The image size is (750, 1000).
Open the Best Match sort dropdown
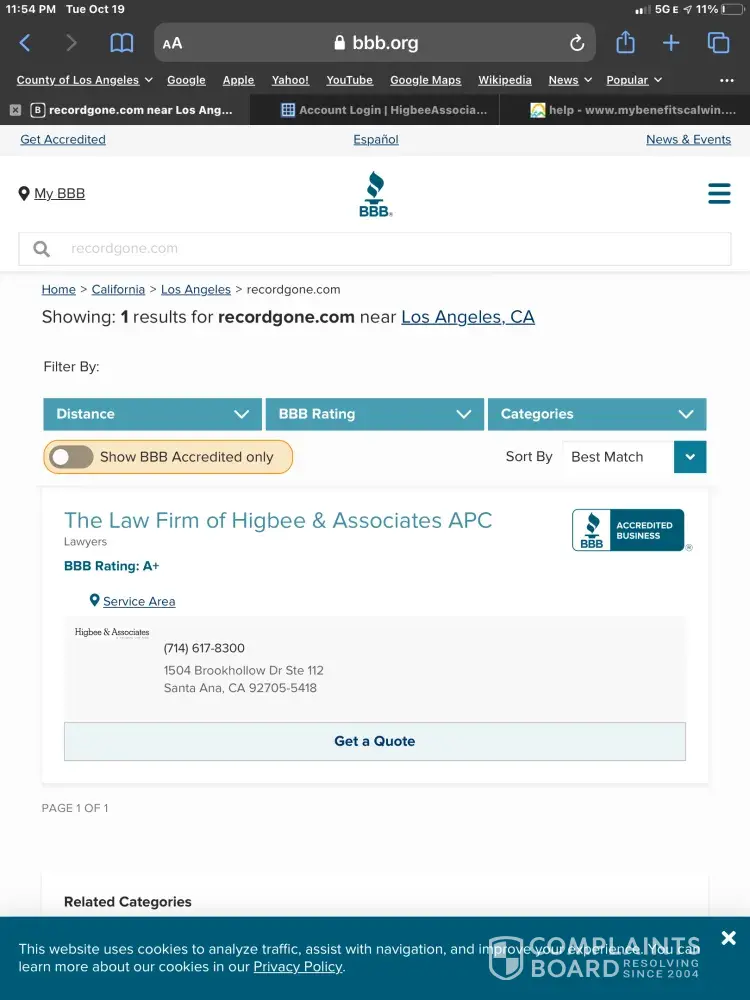pyautogui.click(x=634, y=457)
